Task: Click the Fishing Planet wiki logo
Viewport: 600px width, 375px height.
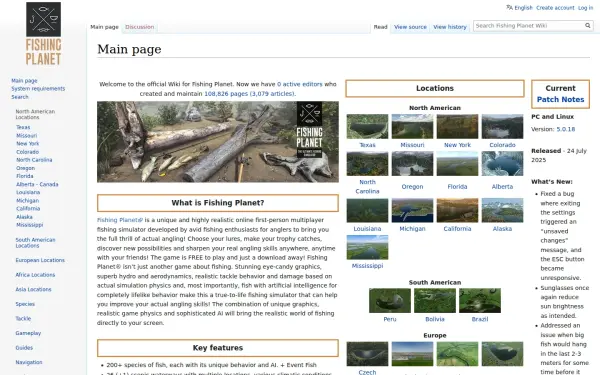Action: (43, 33)
